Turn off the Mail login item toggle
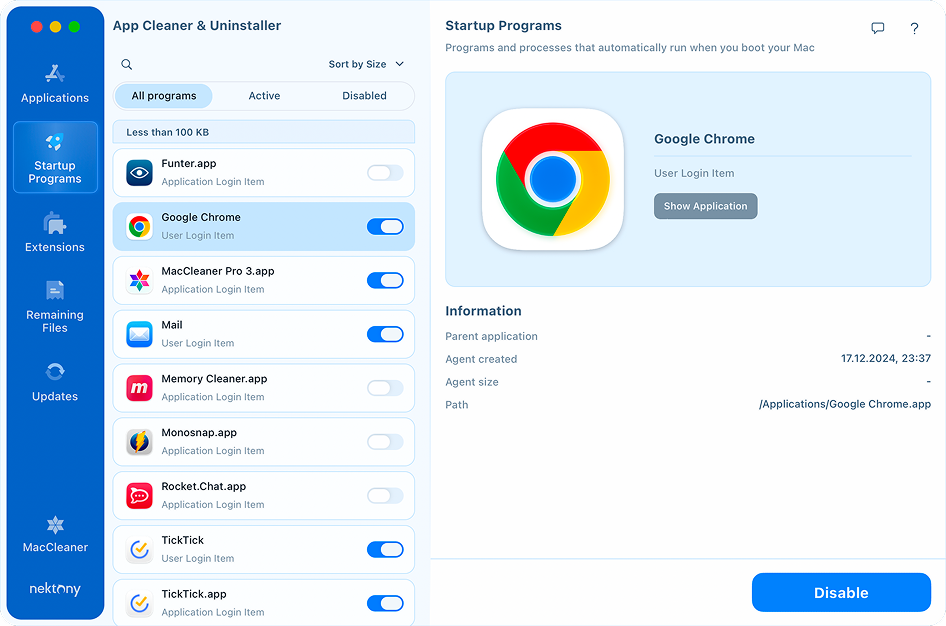 click(385, 334)
